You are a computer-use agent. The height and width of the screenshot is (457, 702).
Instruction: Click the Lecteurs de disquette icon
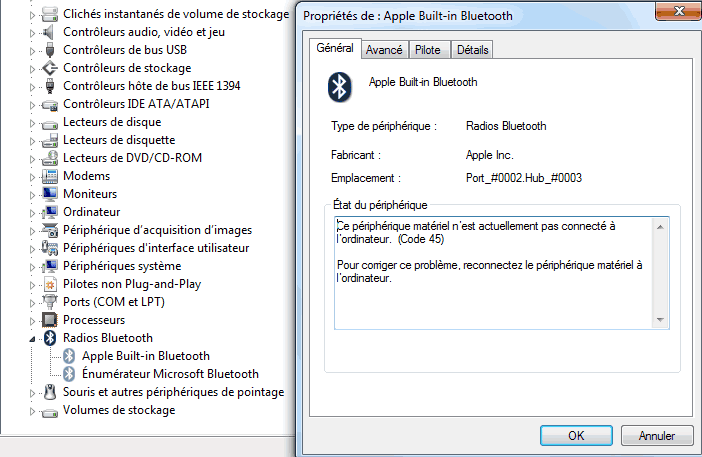(50, 141)
